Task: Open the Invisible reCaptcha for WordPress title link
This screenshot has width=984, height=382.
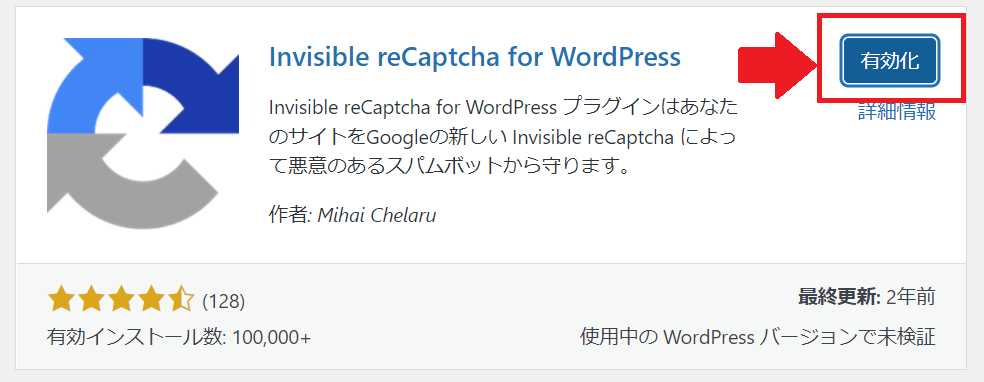Action: tap(474, 57)
